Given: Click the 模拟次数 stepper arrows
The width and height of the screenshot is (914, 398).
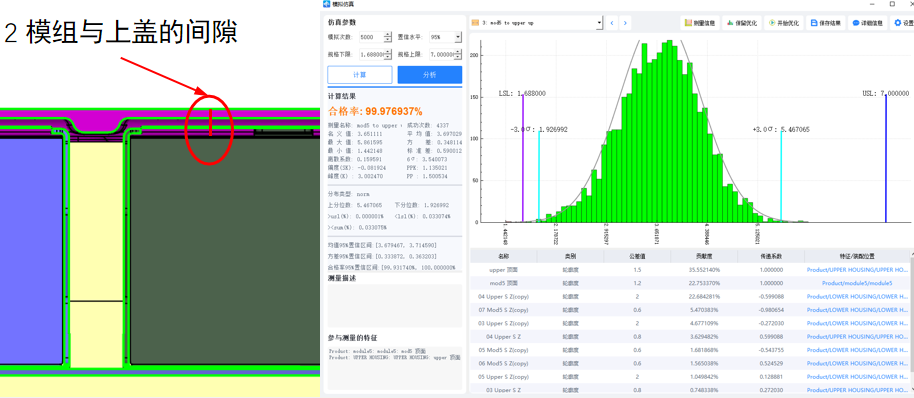Looking at the screenshot, I should pyautogui.click(x=388, y=37).
